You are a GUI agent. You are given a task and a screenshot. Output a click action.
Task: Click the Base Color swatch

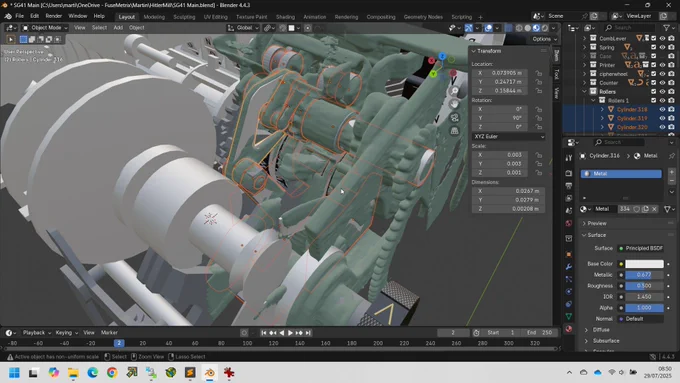click(644, 264)
